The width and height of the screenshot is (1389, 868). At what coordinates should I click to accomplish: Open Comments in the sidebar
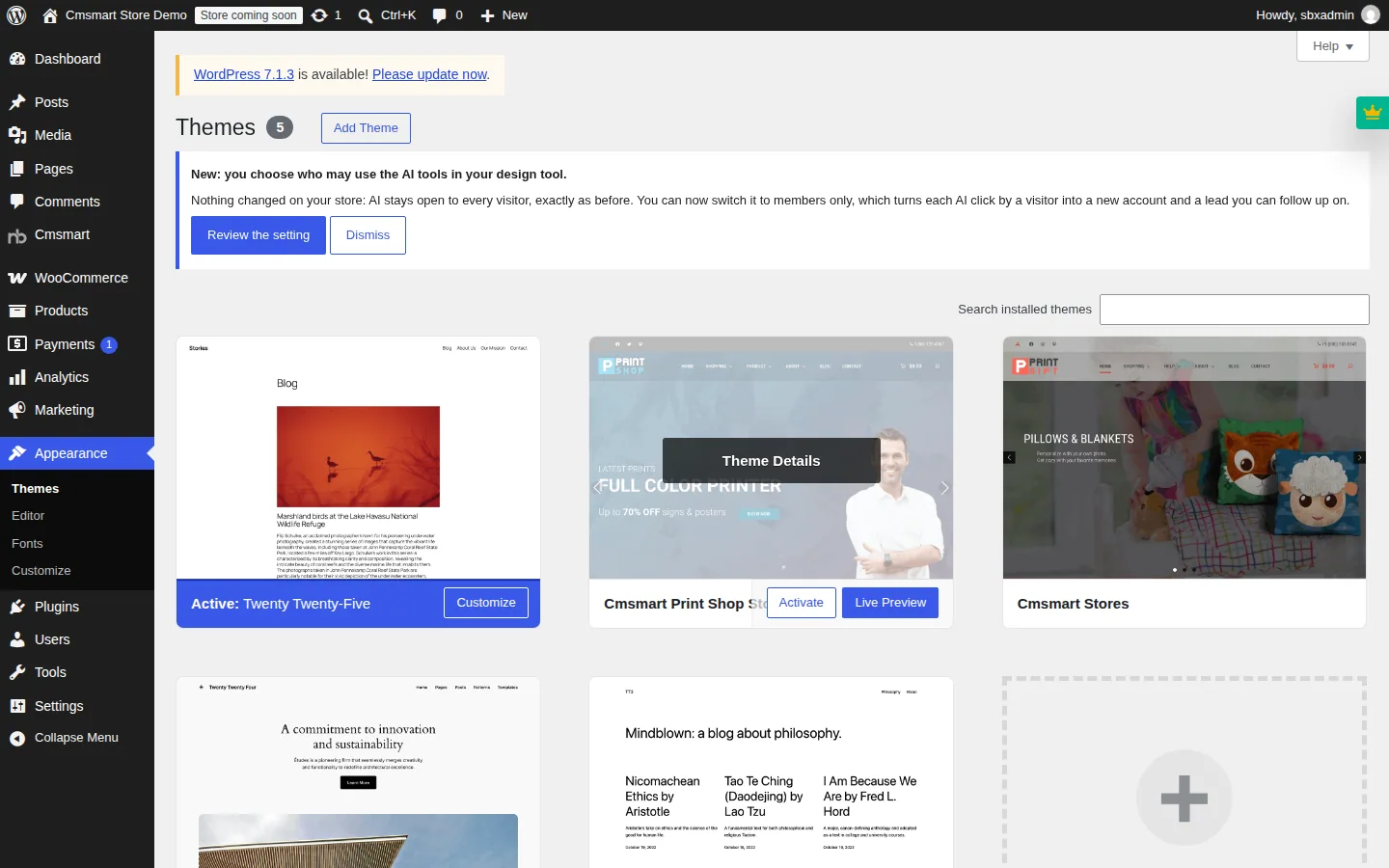[x=77, y=202]
